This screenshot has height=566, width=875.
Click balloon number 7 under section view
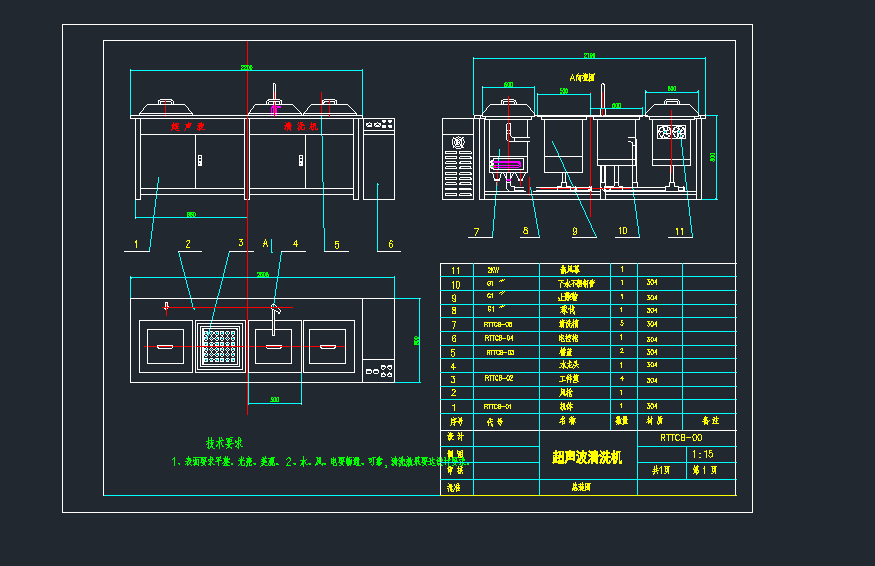point(476,232)
